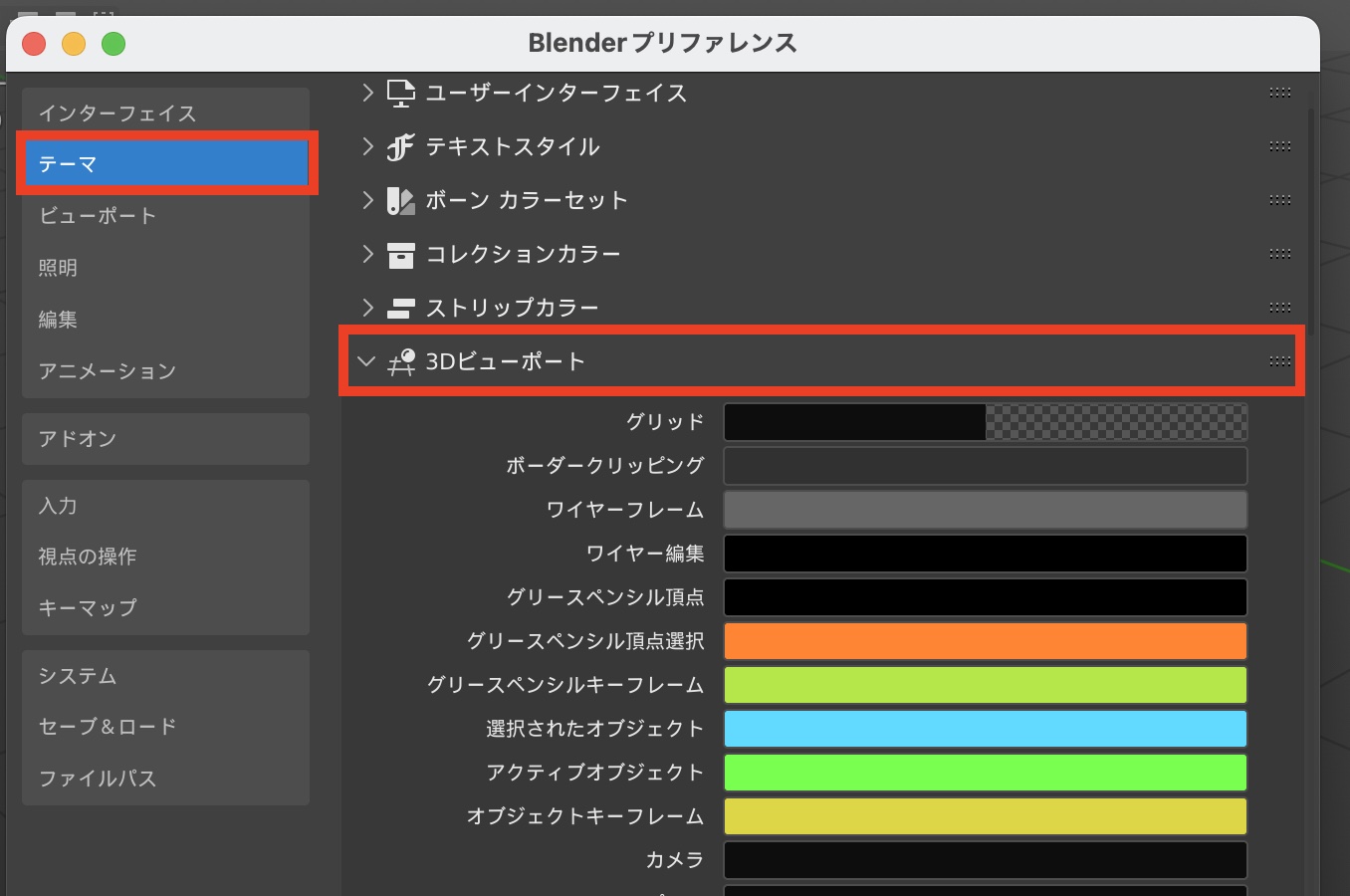Image resolution: width=1350 pixels, height=896 pixels.
Task: Expand the ボーン カラーセット section
Action: click(x=367, y=200)
